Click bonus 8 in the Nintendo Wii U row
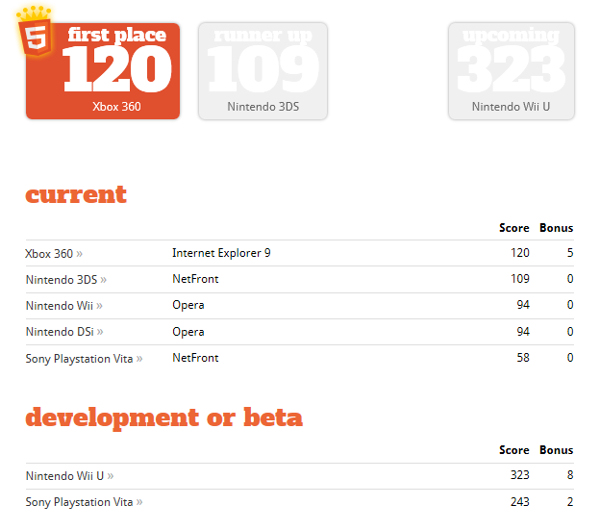This screenshot has width=600, height=531. pyautogui.click(x=570, y=475)
